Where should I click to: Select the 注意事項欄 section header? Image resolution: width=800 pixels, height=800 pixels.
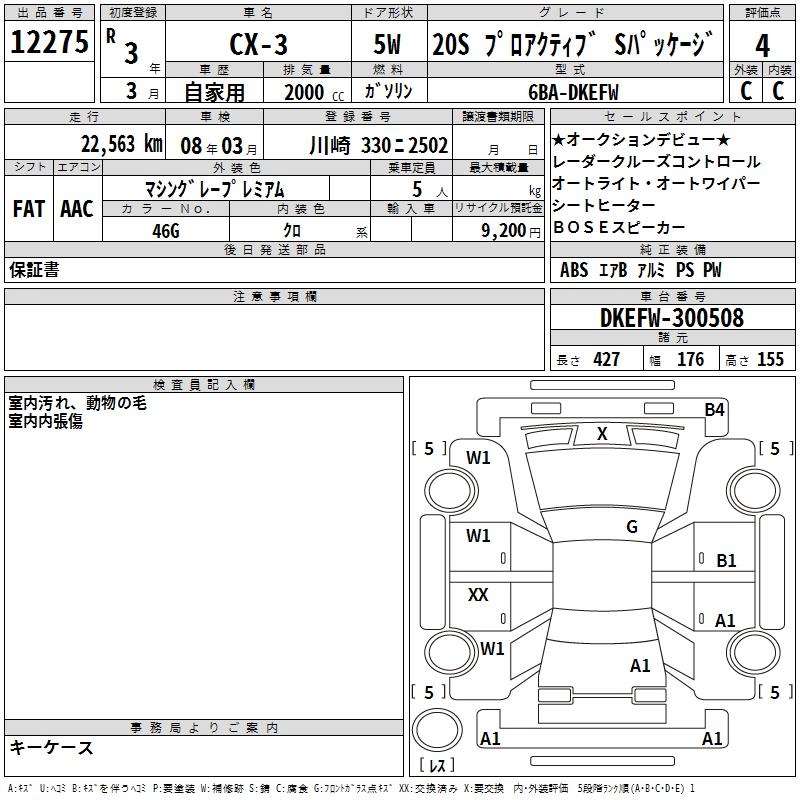point(275,296)
